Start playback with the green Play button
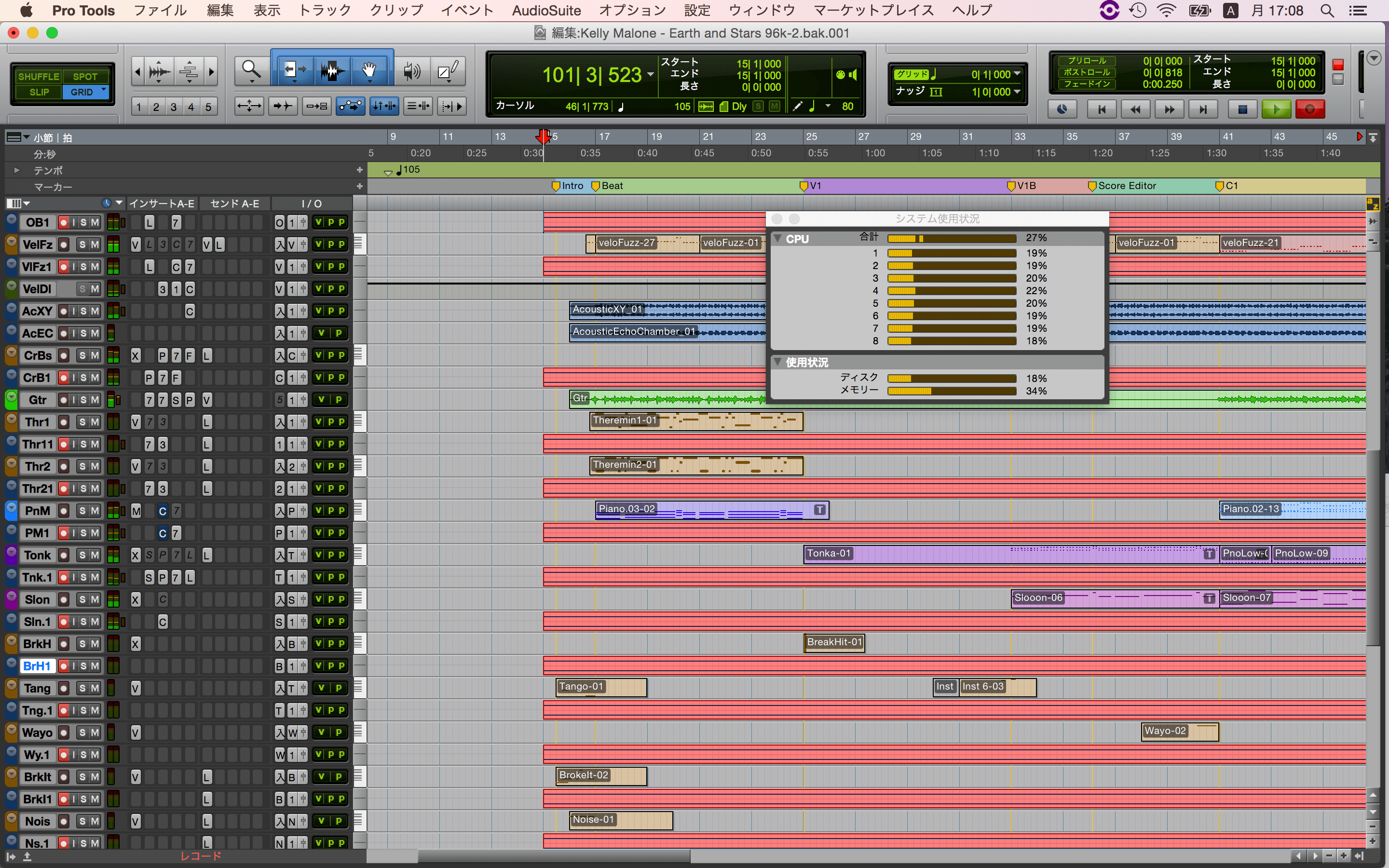Screen dimensions: 1389x868 point(1277,108)
